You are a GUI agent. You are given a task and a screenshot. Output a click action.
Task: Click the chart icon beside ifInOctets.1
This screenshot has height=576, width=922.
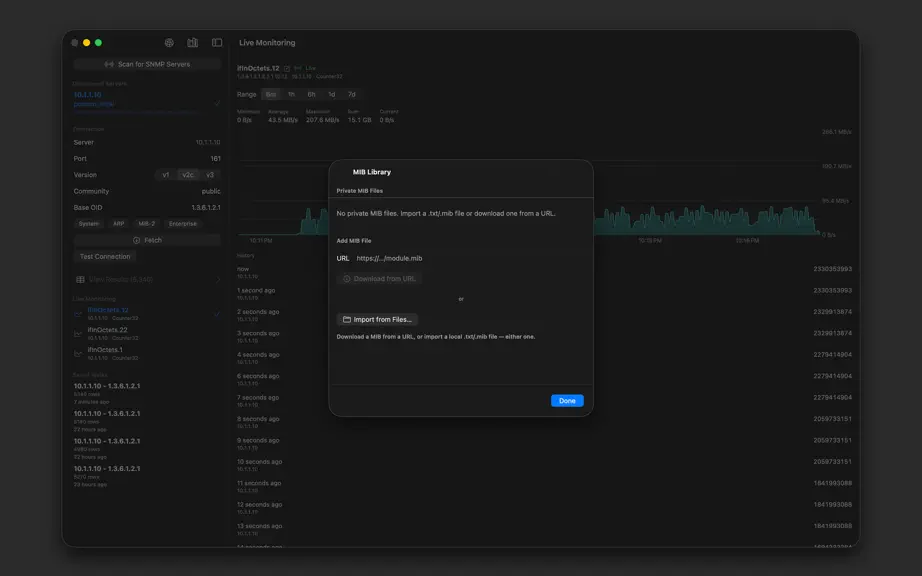78,353
